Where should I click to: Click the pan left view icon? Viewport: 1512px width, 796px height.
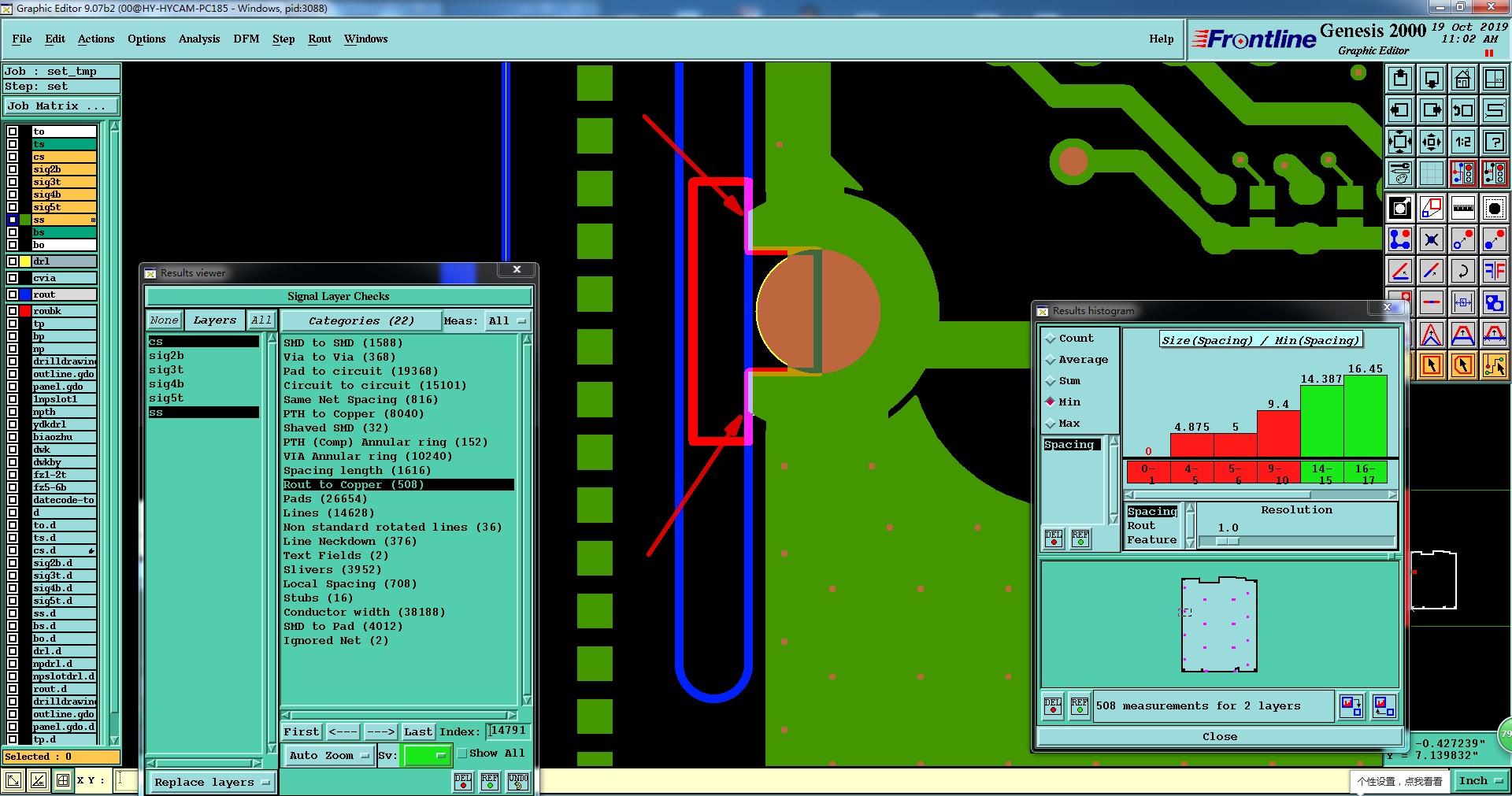1400,110
